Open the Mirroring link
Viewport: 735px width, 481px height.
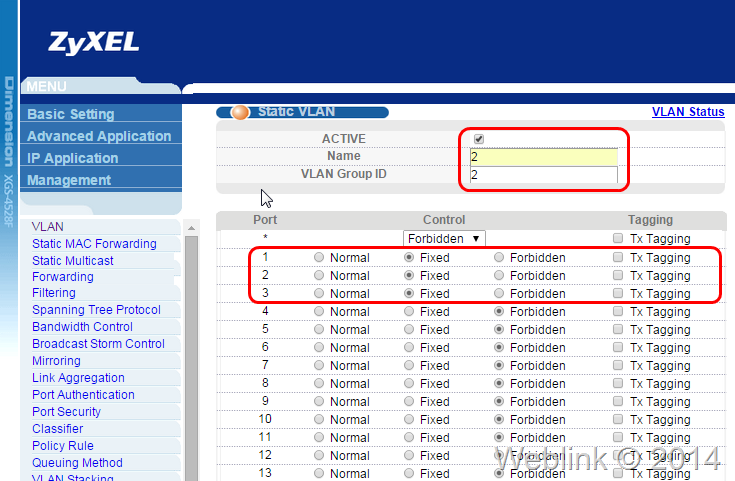click(x=56, y=361)
